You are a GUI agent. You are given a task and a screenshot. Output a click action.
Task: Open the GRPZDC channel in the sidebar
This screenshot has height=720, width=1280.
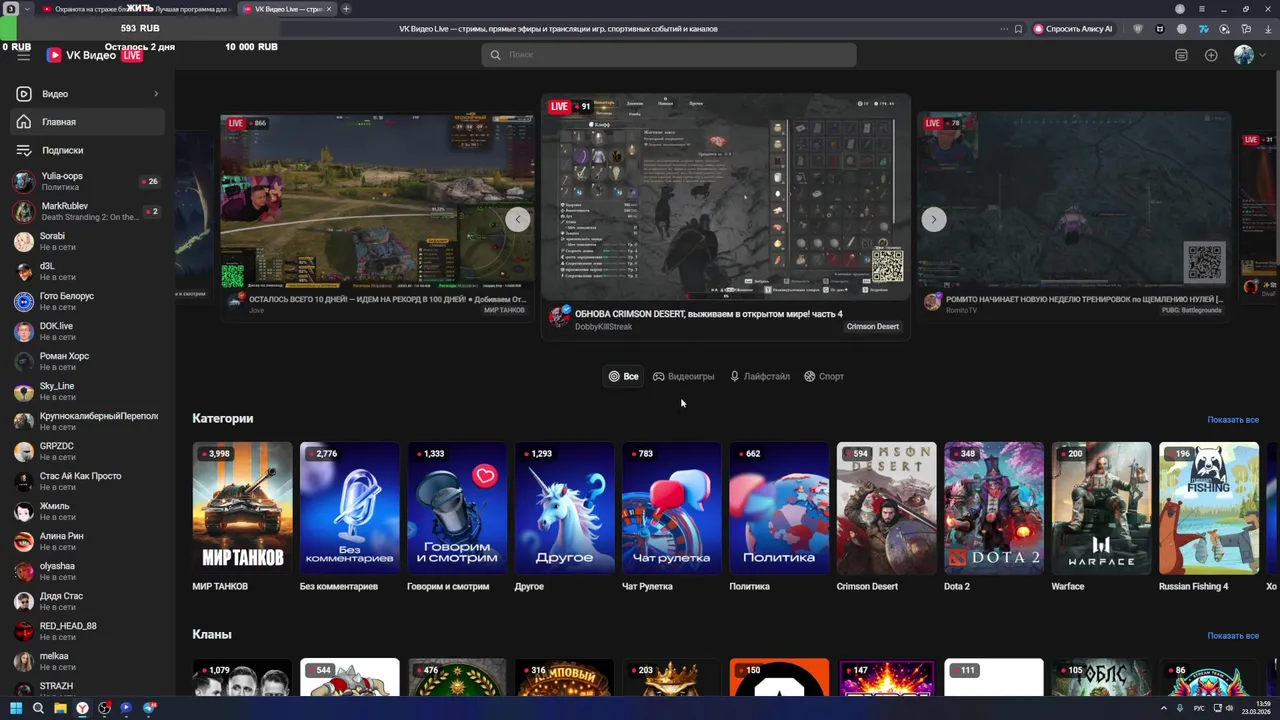point(88,451)
